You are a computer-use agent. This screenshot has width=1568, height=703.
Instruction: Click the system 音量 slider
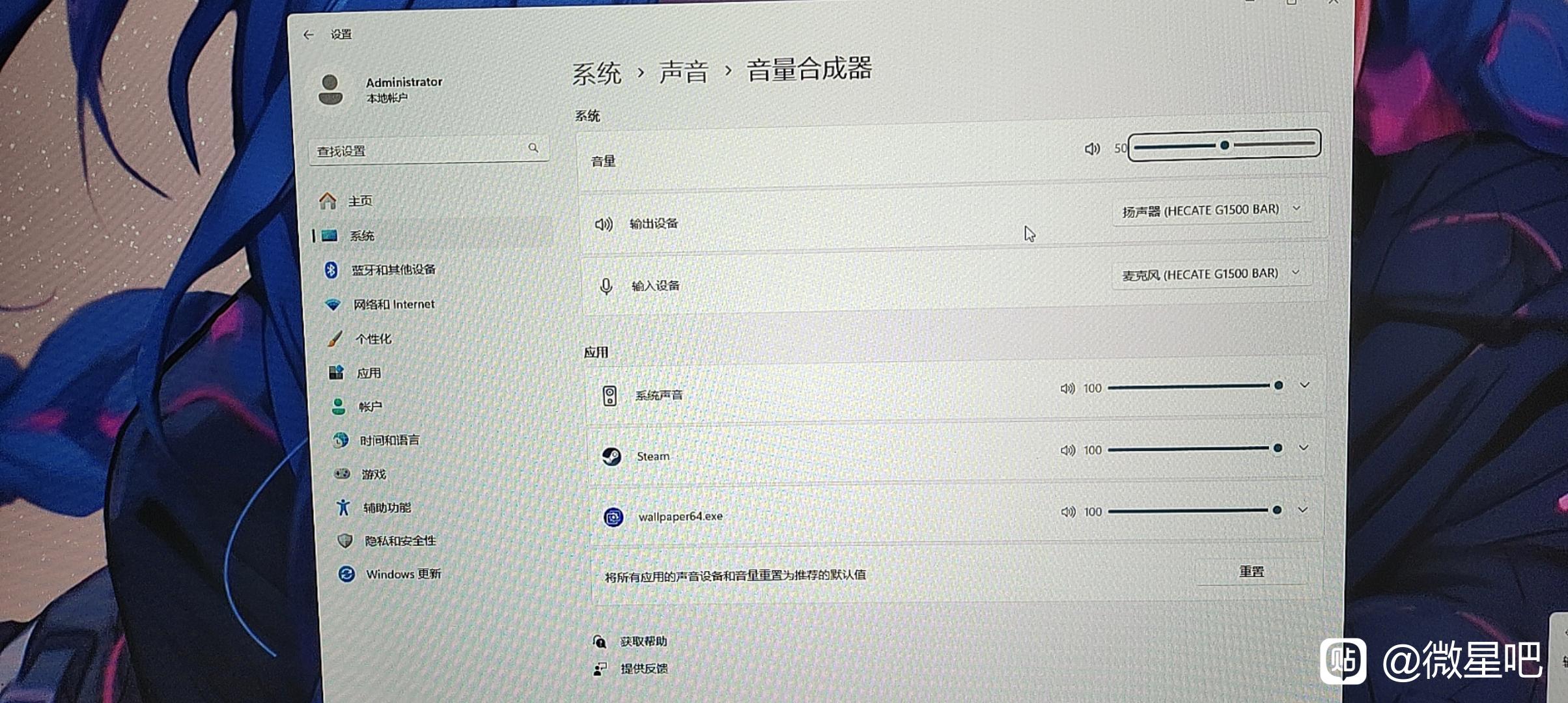click(x=1224, y=145)
